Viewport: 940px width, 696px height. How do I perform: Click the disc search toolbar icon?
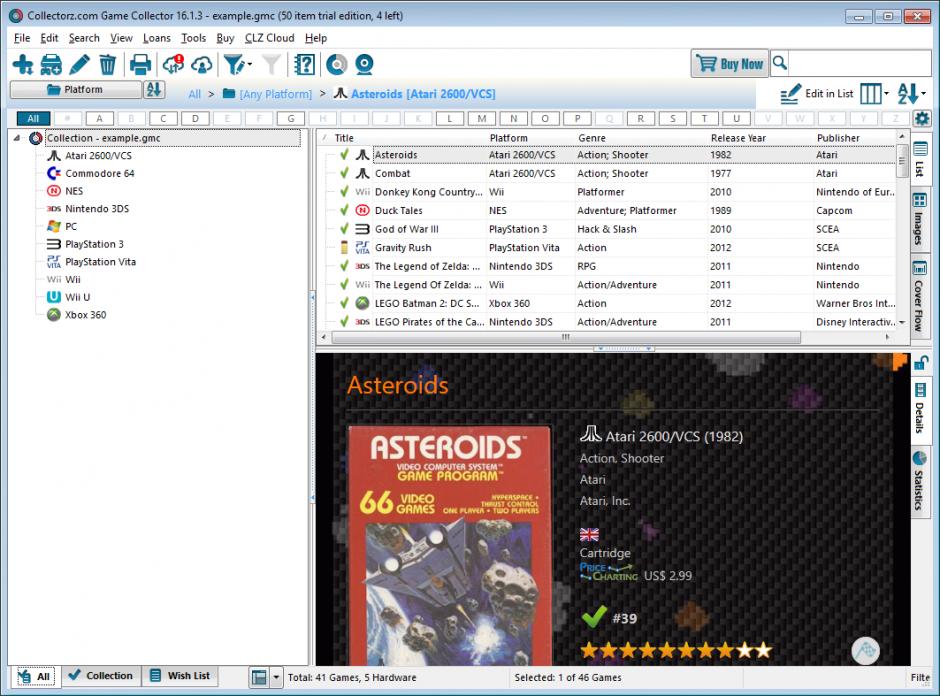336,64
